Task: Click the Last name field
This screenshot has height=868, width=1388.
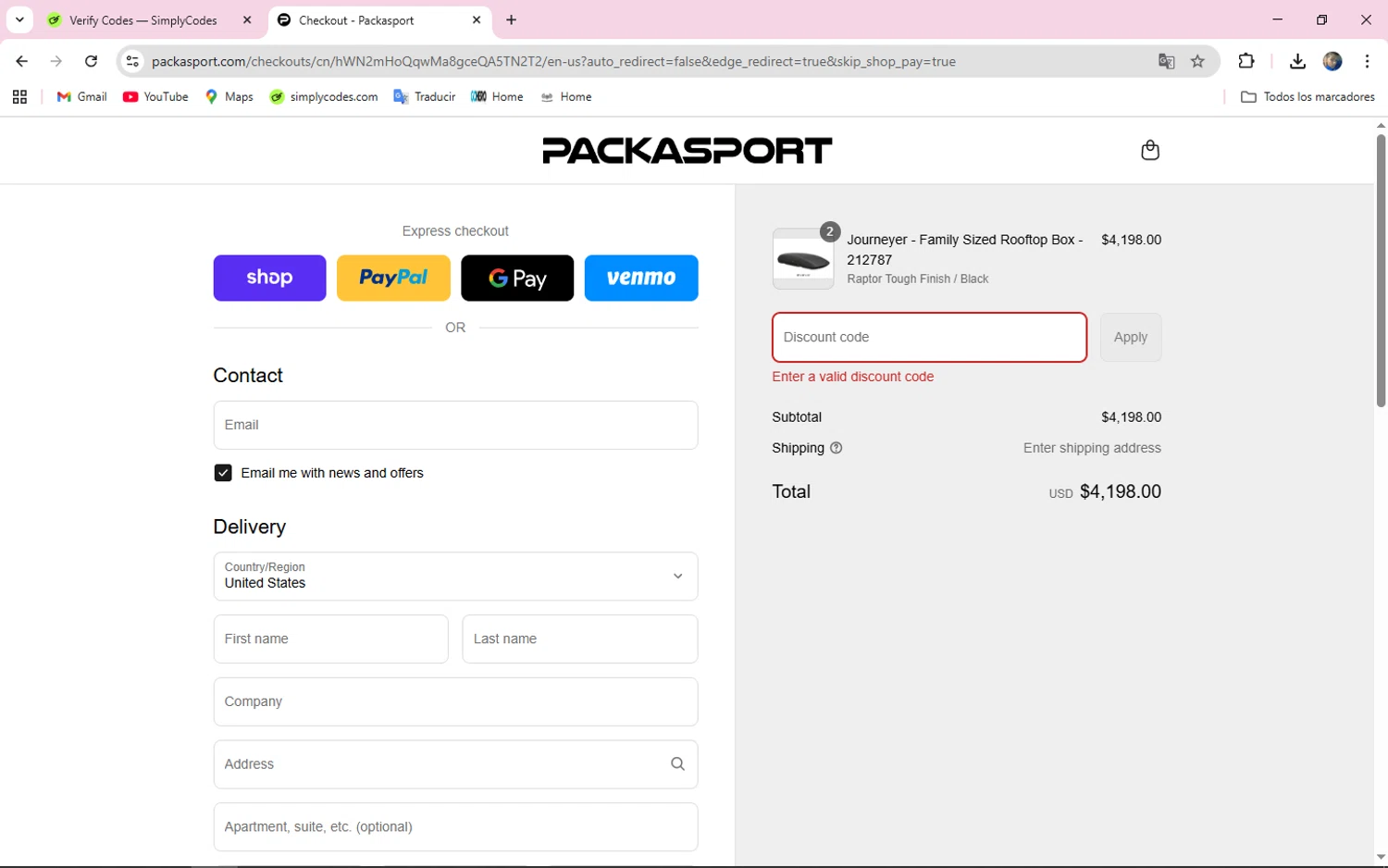Action: coord(580,639)
